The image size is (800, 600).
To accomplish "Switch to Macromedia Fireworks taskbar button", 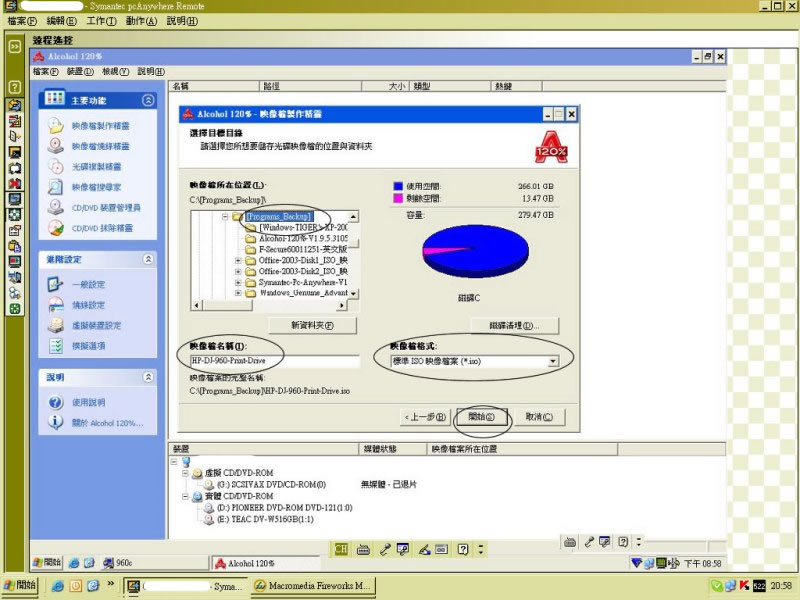I will (x=314, y=586).
